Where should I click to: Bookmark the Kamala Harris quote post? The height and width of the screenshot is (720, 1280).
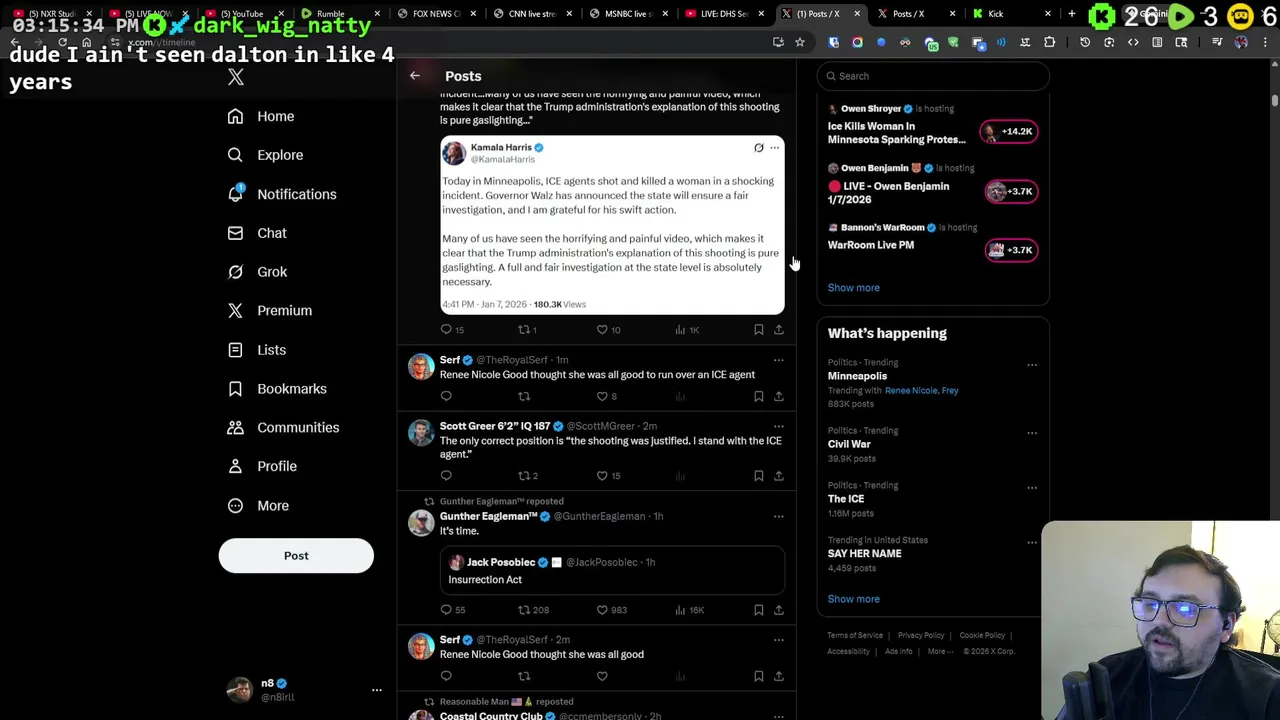pos(759,330)
